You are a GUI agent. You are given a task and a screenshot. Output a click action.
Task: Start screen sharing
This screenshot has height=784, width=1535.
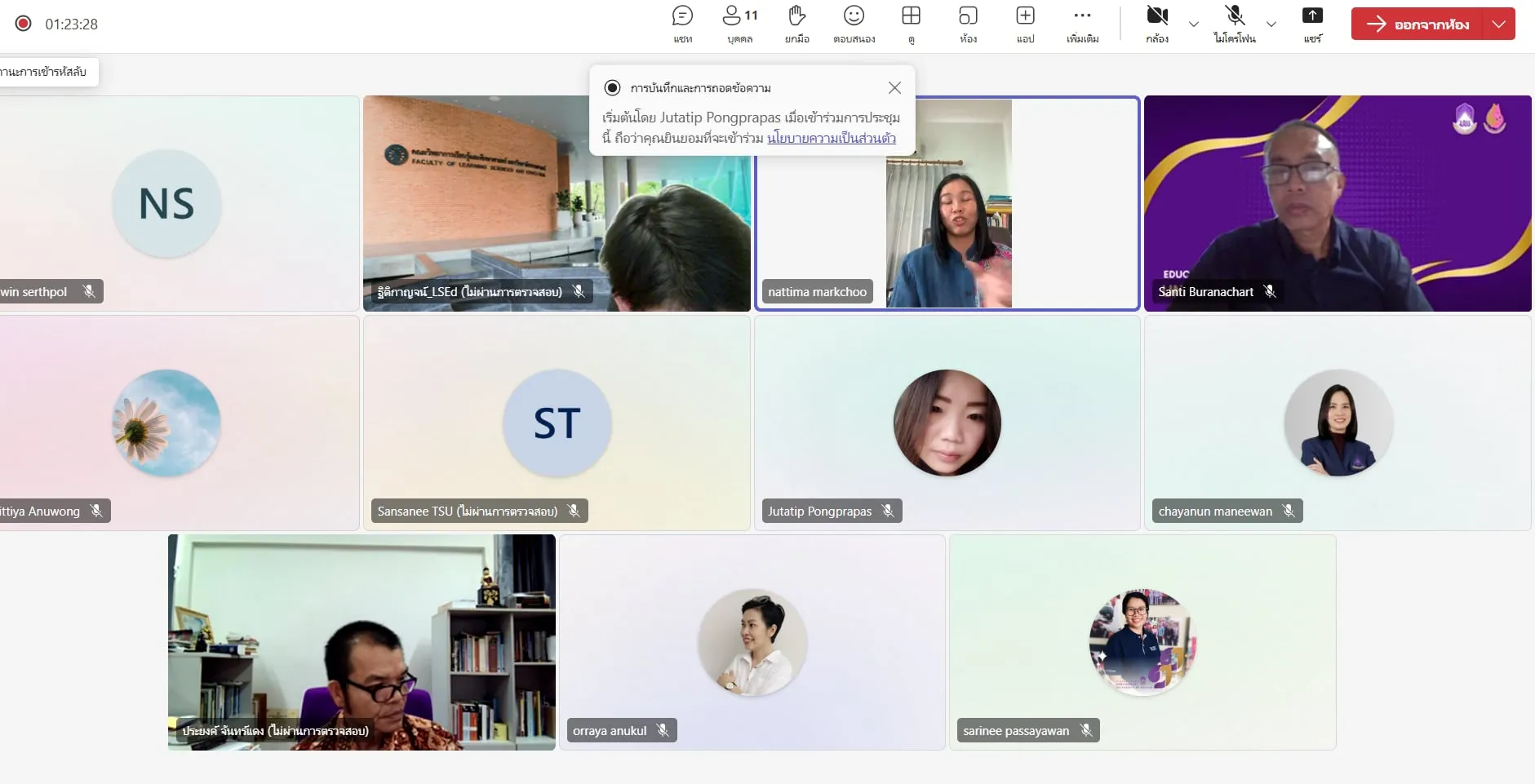click(x=1313, y=23)
